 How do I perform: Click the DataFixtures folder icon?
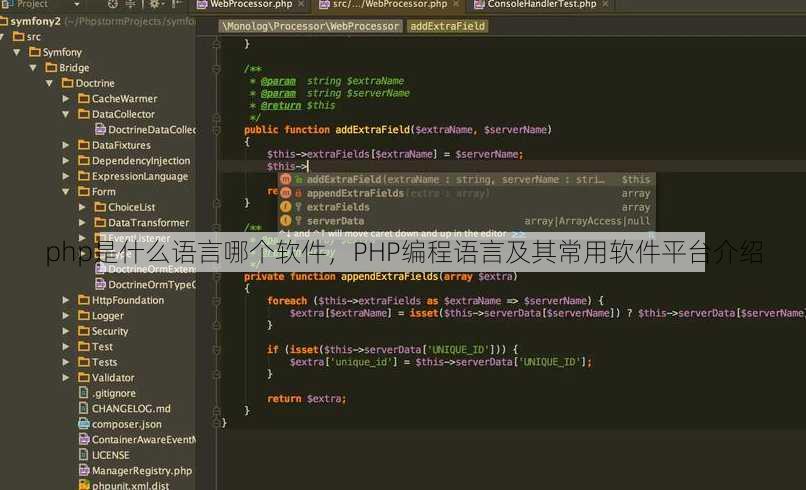[x=84, y=145]
